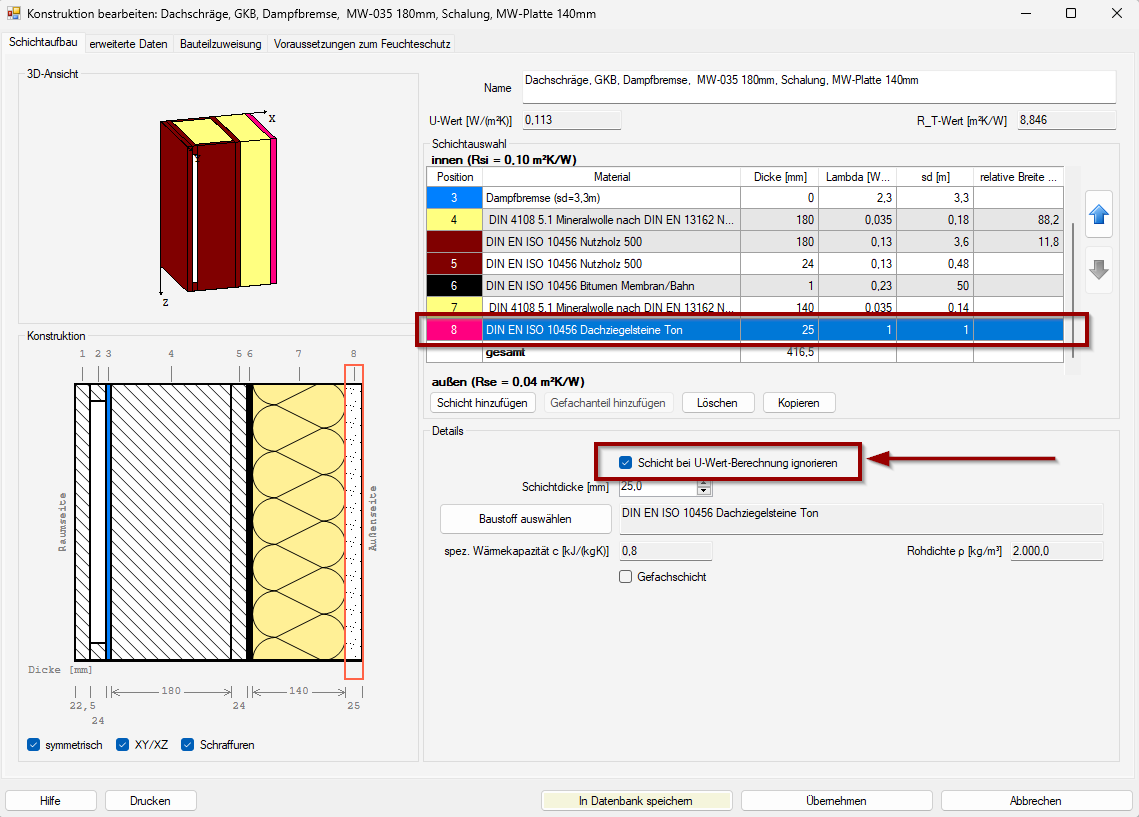
Task: Disable the Schraffuren checkbox
Action: 188,745
